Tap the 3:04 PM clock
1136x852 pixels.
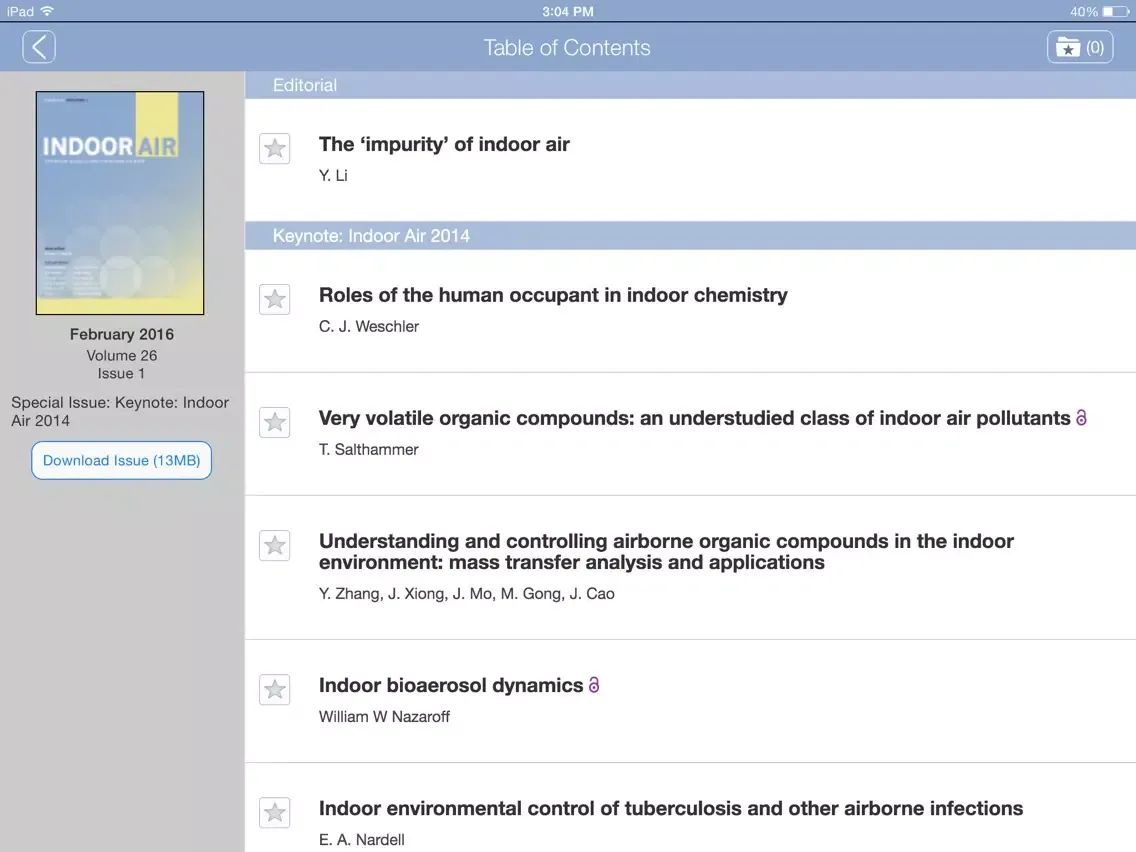pos(568,12)
